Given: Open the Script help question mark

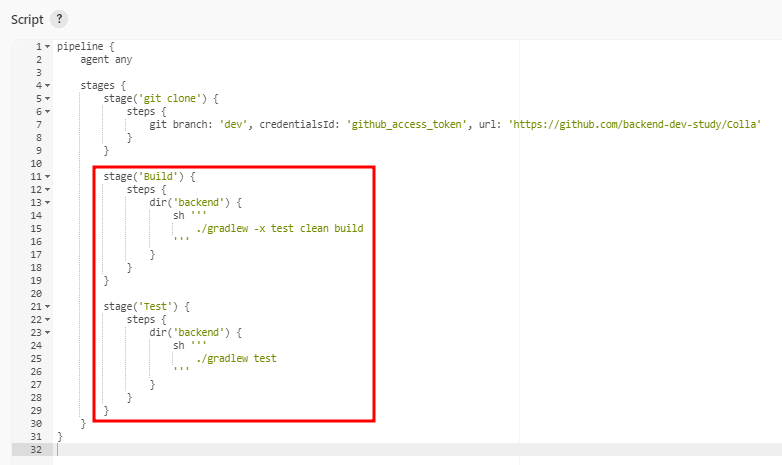Looking at the screenshot, I should point(59,19).
